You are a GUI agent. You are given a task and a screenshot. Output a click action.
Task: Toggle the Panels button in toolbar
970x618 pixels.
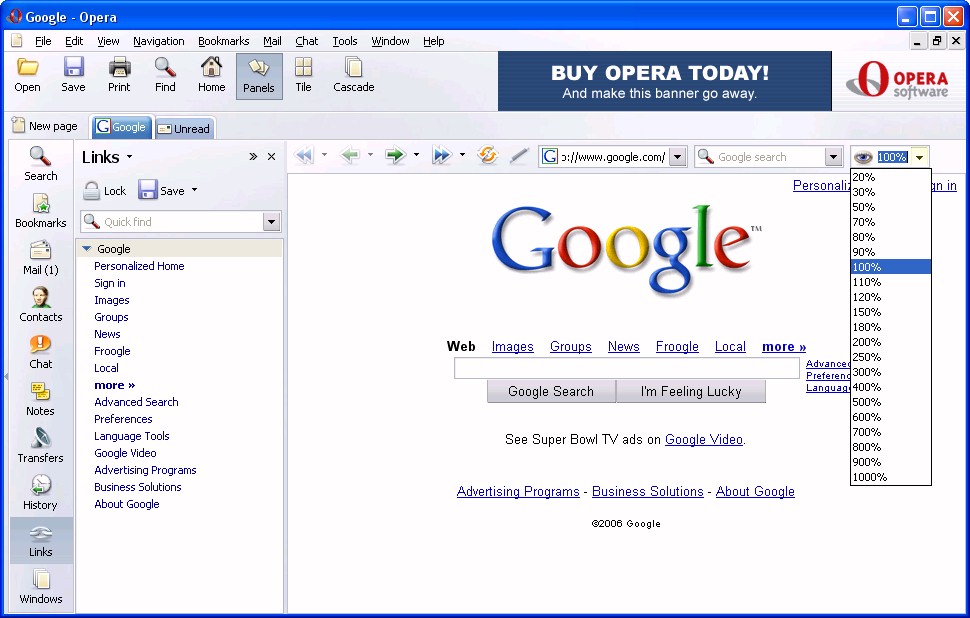259,76
